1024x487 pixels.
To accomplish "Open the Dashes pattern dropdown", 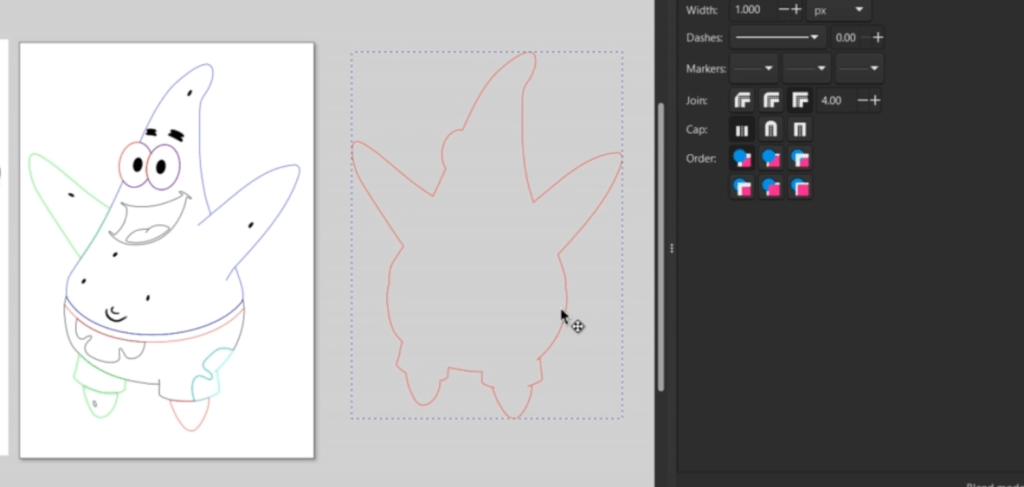I will pos(776,38).
